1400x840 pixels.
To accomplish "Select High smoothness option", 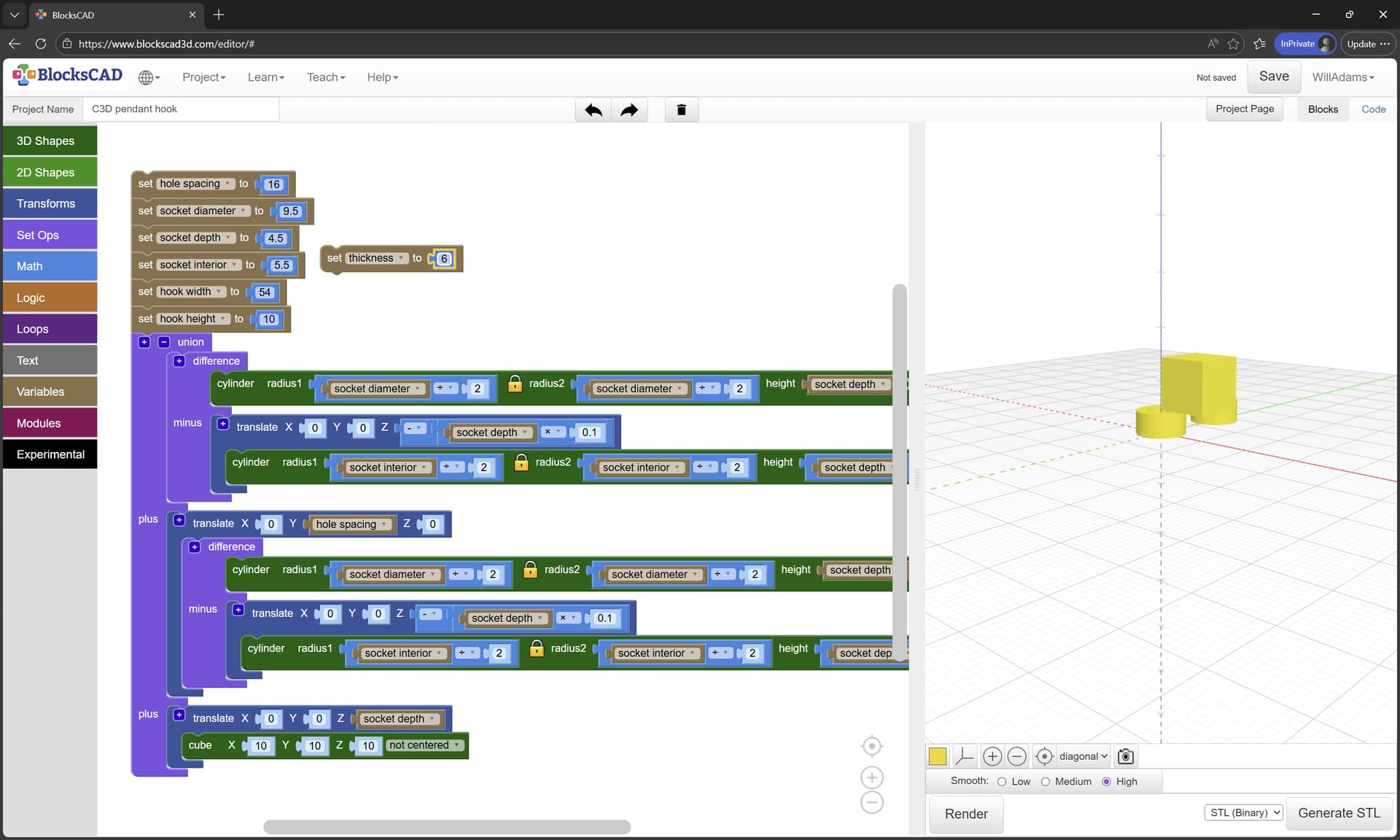I will [x=1106, y=782].
